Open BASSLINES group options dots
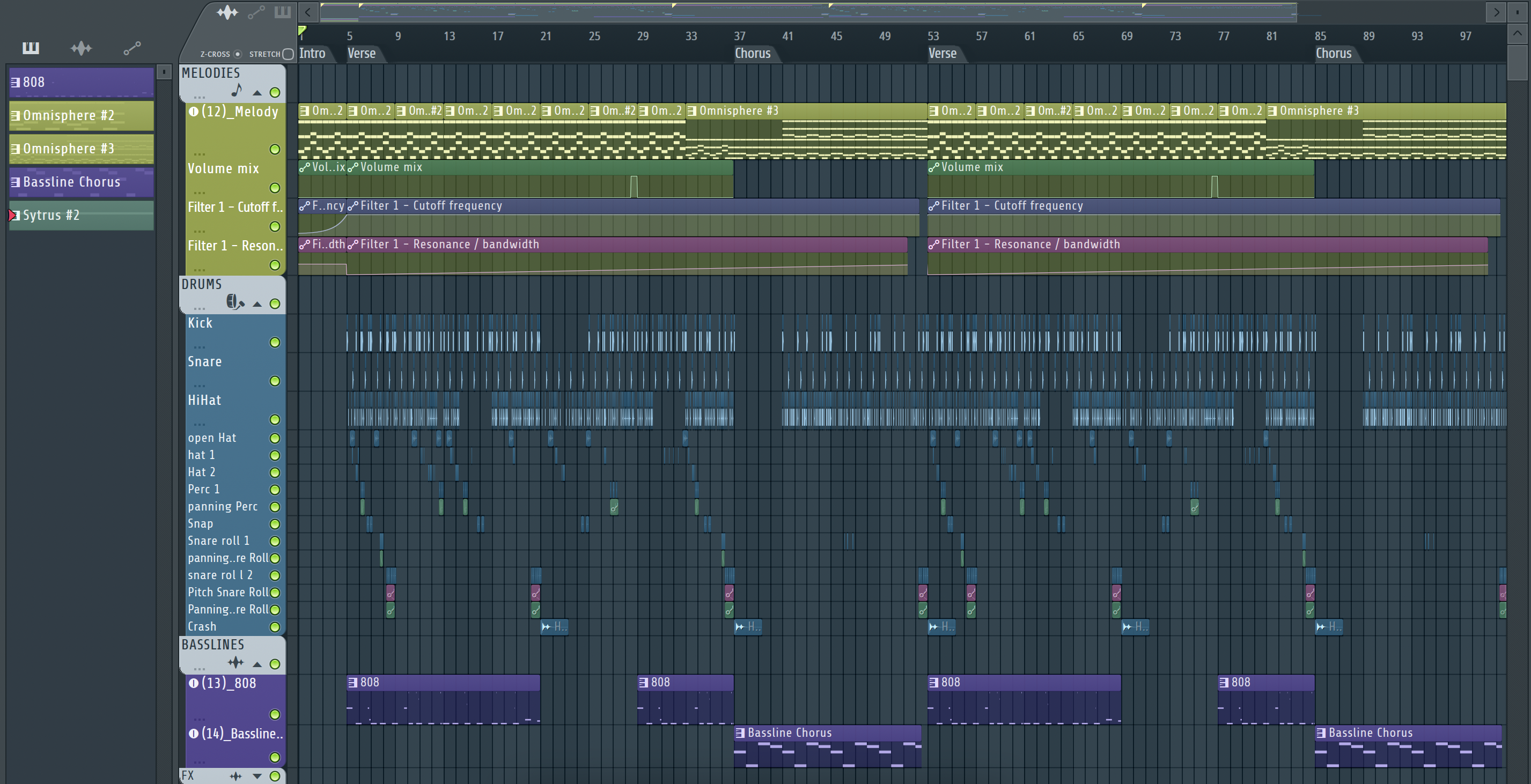This screenshot has height=784, width=1531. tap(199, 669)
